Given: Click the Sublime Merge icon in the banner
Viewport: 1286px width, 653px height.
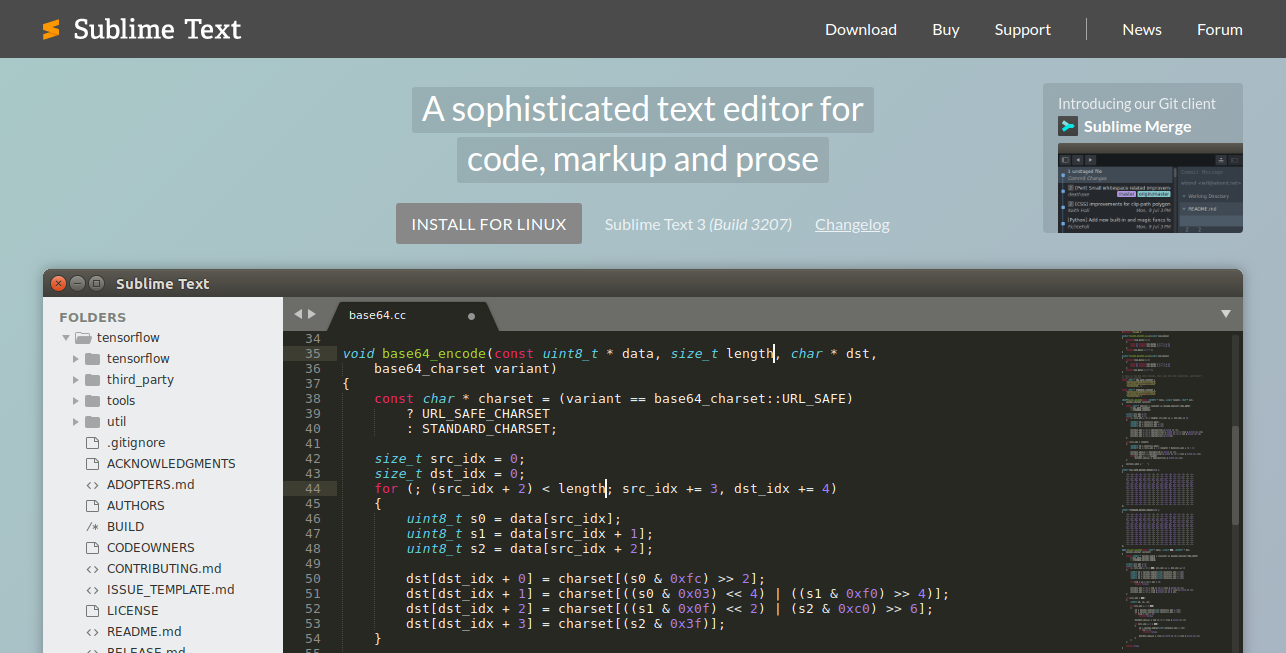Looking at the screenshot, I should click(x=1068, y=126).
